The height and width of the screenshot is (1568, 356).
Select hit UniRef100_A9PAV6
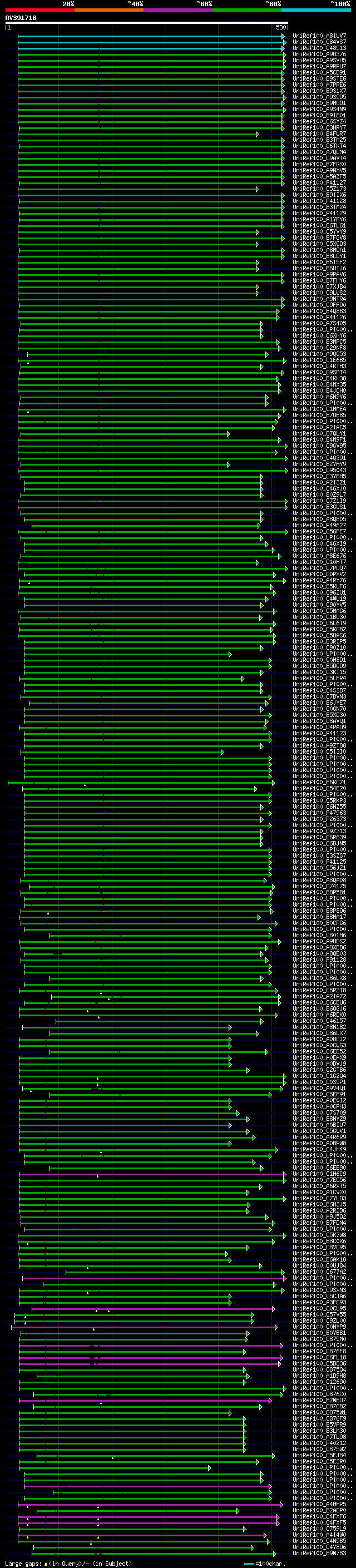click(x=319, y=275)
